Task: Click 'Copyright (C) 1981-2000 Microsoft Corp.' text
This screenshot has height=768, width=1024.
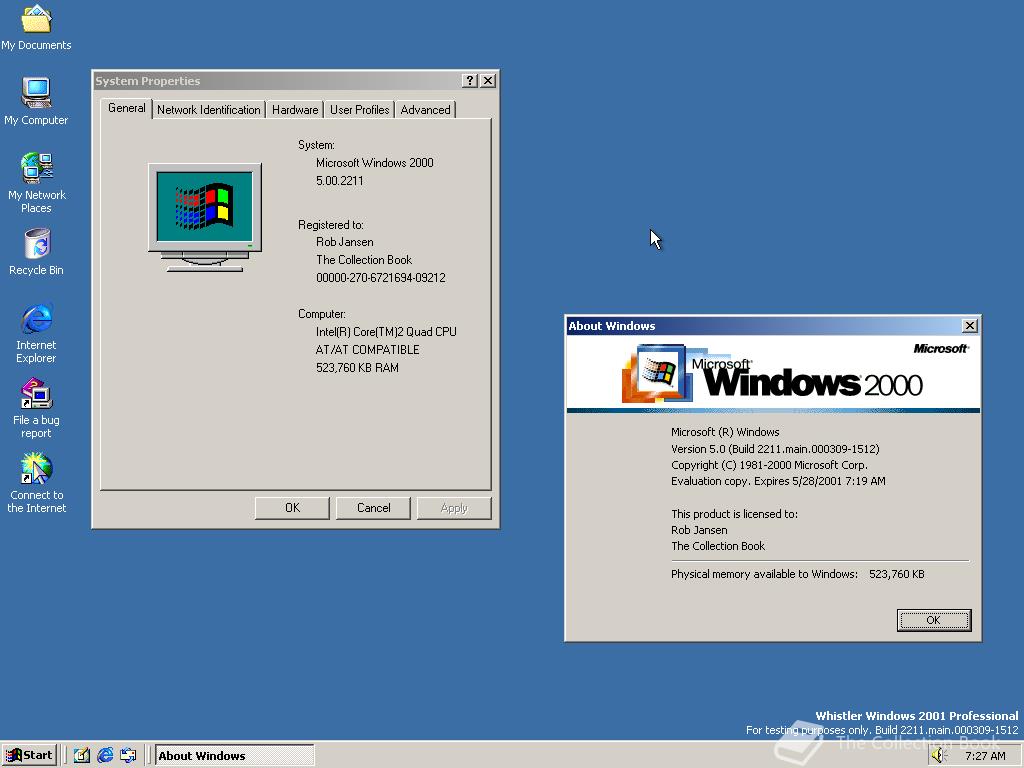Action: pos(769,465)
